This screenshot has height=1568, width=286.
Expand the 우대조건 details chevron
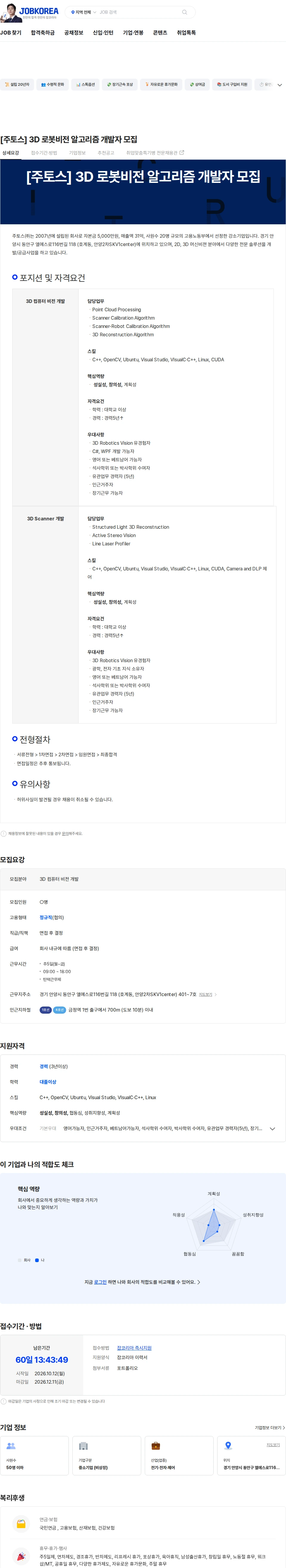(x=272, y=1129)
